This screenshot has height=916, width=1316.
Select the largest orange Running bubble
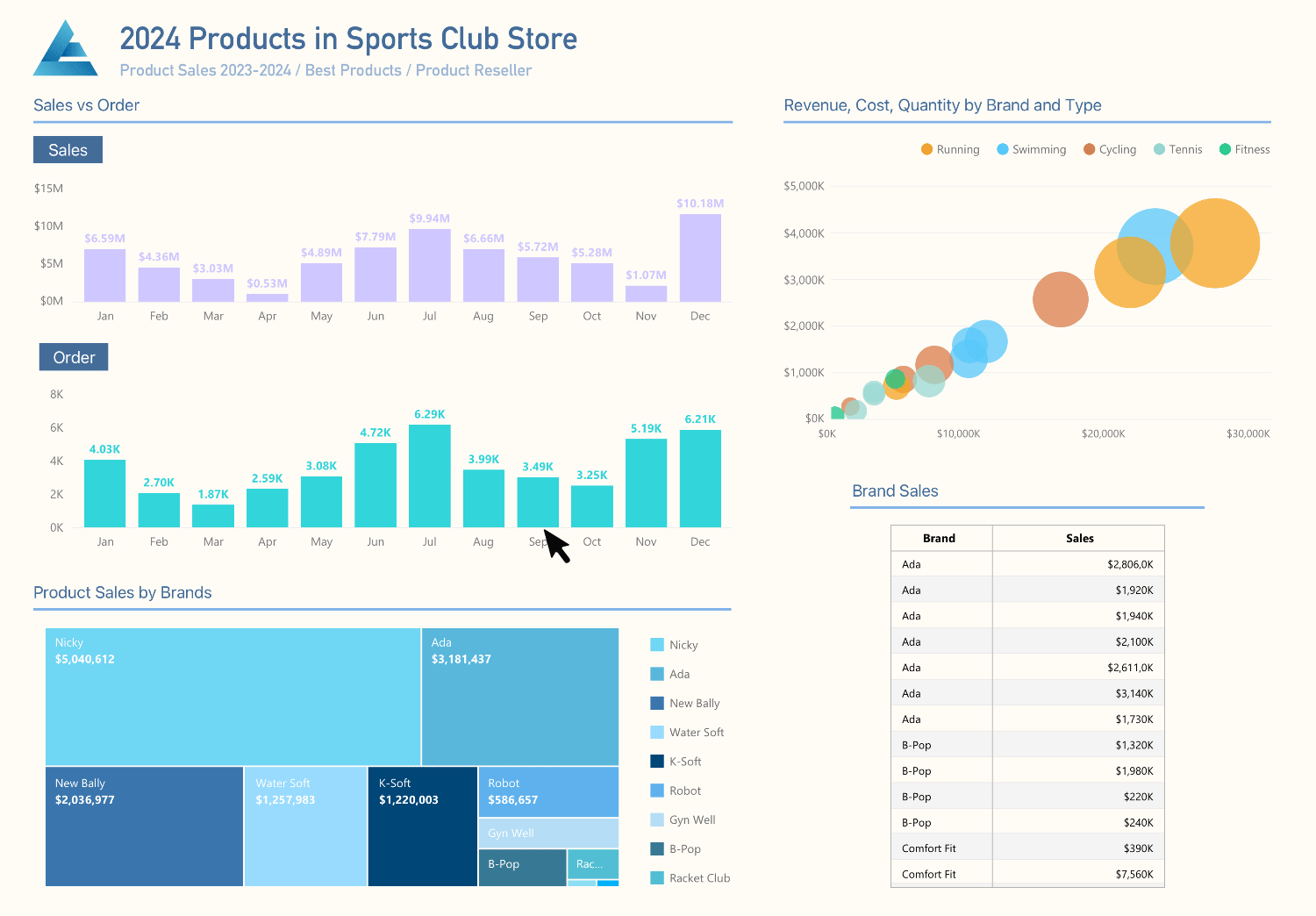1215,243
